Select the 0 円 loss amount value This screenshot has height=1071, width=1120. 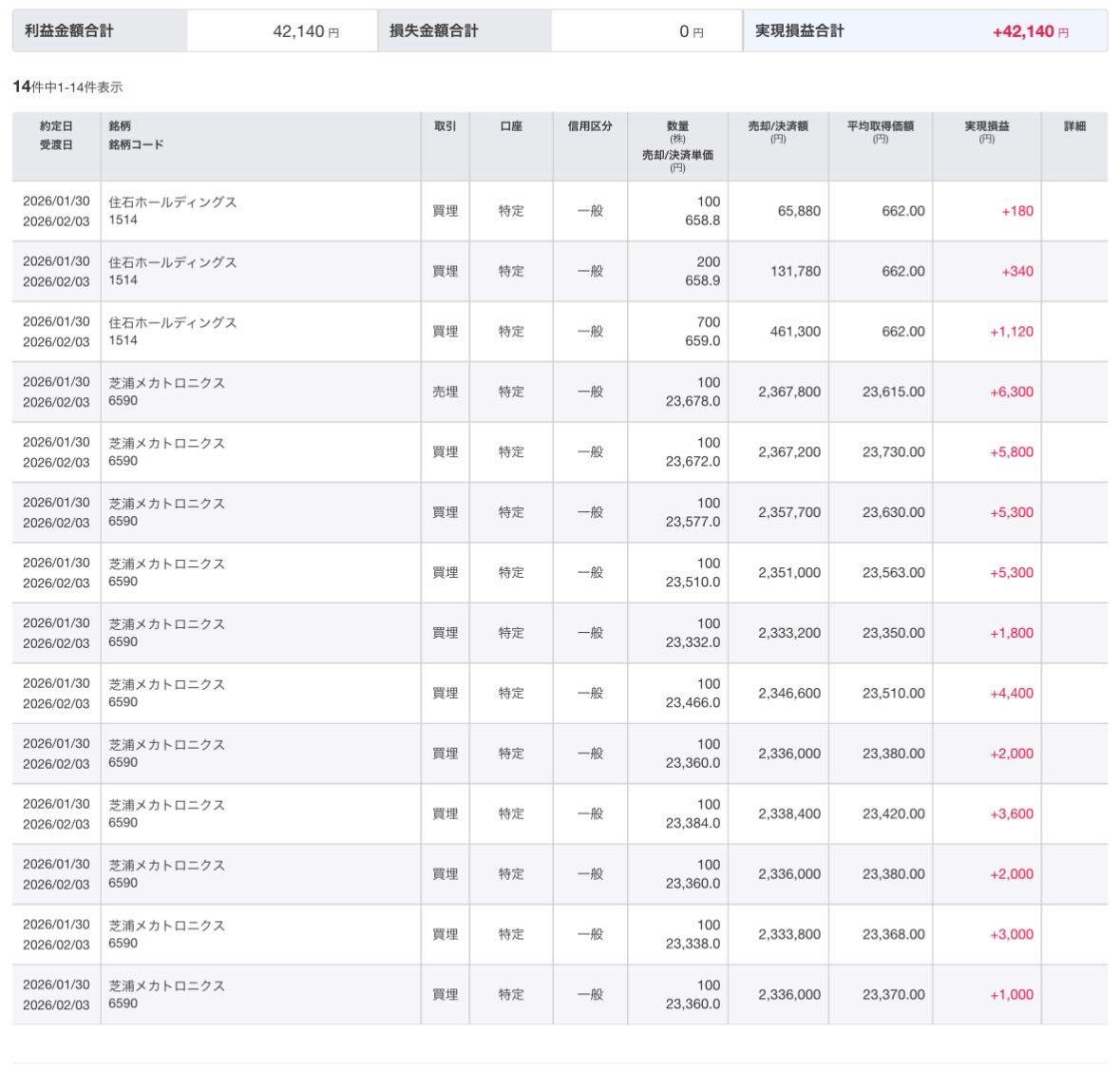(x=691, y=31)
